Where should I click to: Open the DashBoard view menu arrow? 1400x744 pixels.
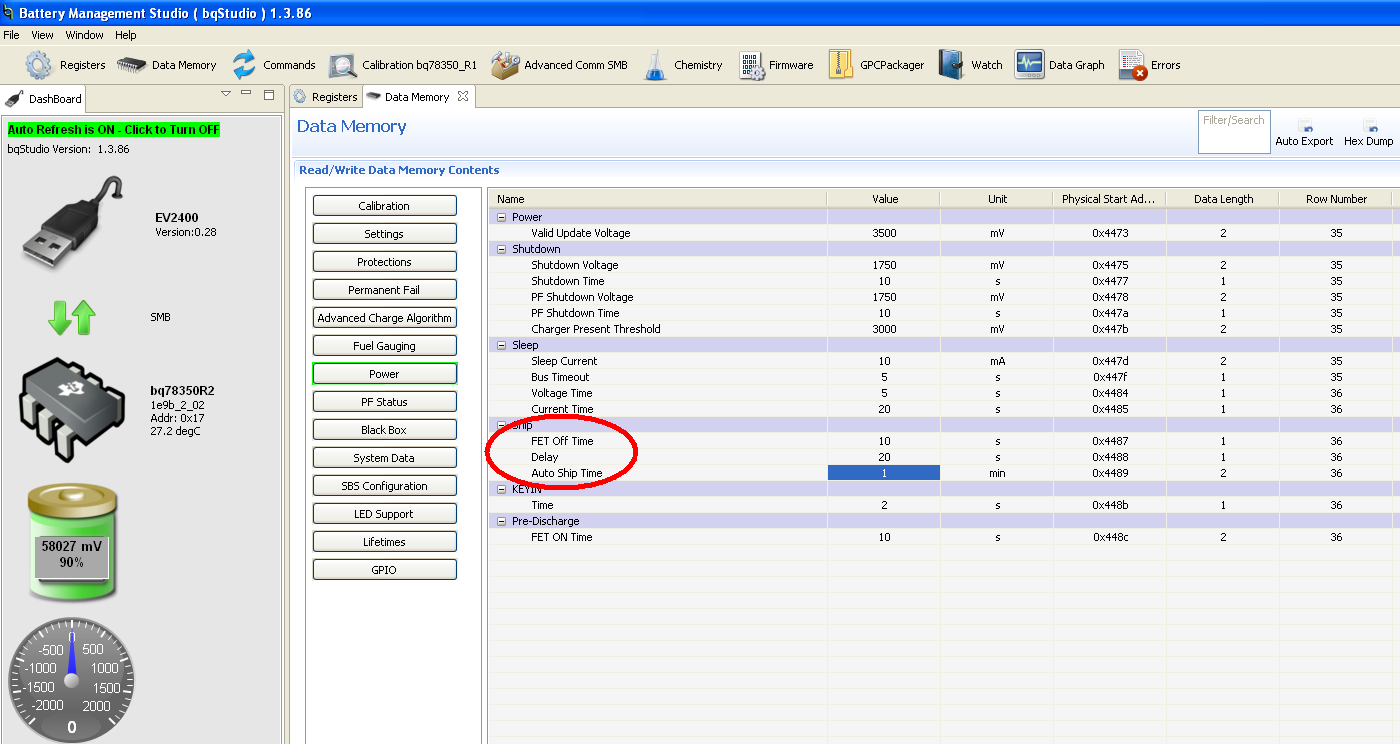pyautogui.click(x=226, y=93)
